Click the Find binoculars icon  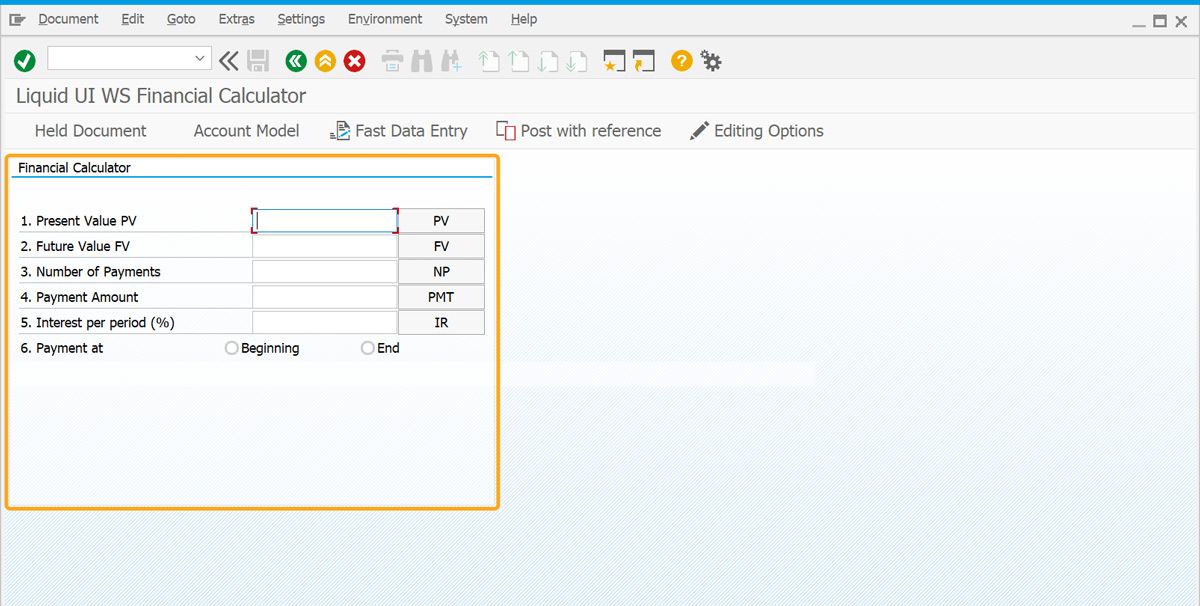[422, 61]
